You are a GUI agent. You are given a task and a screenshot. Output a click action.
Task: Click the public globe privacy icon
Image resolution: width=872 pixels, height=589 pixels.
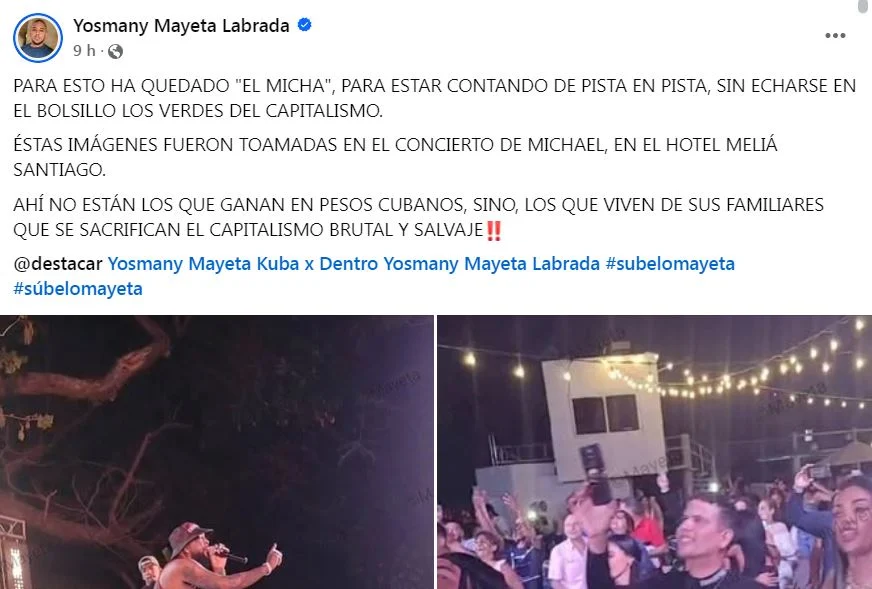pyautogui.click(x=115, y=52)
